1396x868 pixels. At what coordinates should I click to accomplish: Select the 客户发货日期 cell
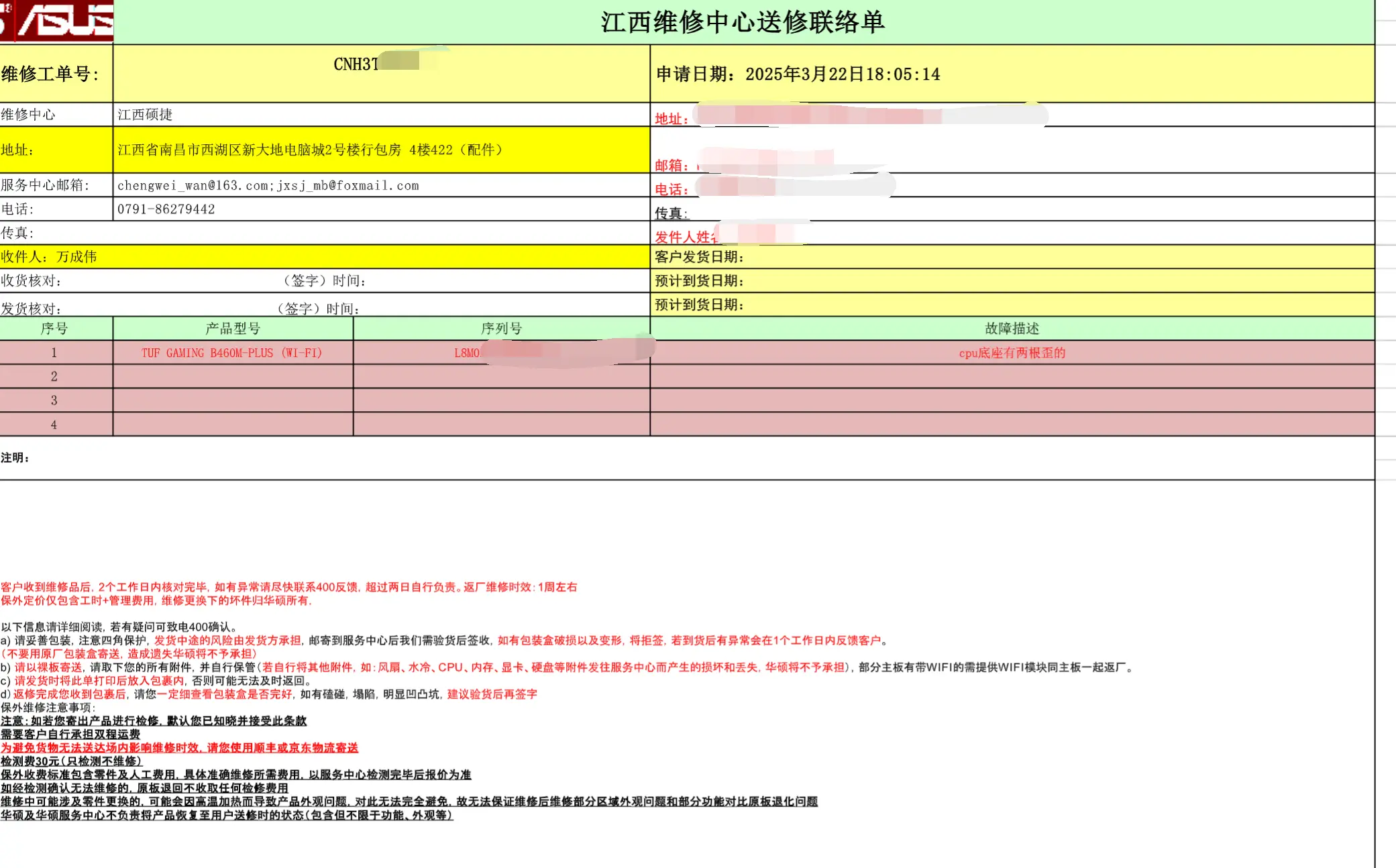point(1012,257)
